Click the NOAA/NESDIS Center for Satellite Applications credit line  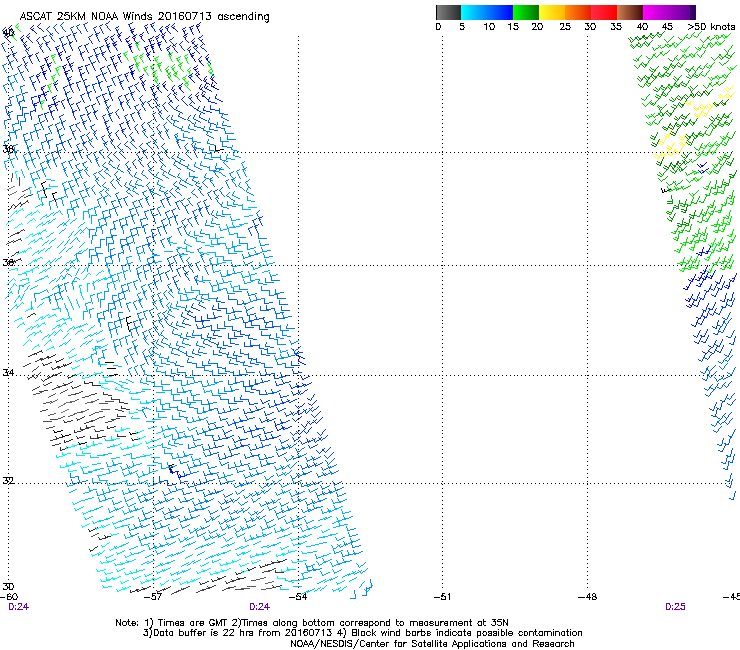pos(432,644)
